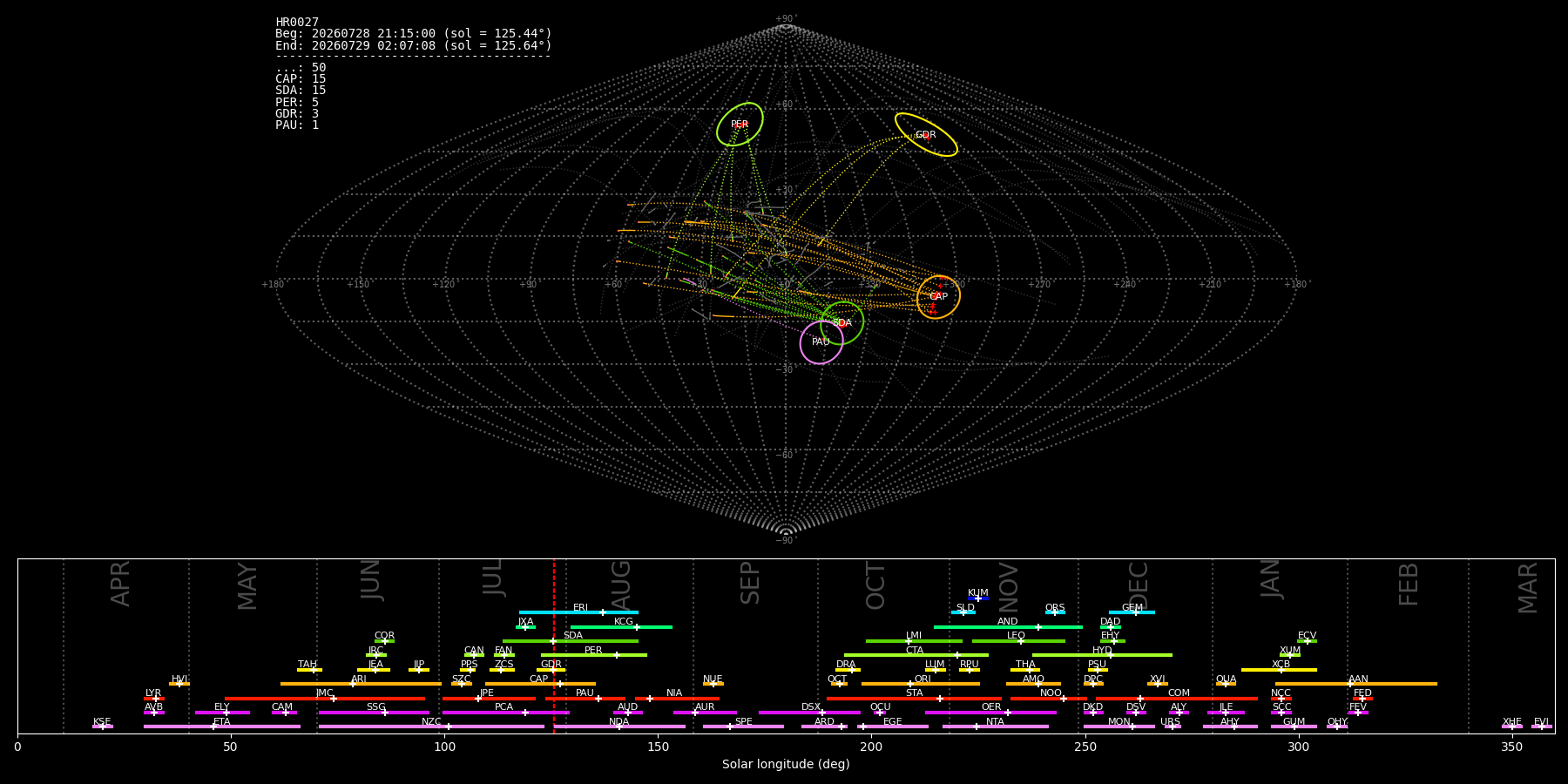
Task: Click the AUG month label
Action: [621, 584]
